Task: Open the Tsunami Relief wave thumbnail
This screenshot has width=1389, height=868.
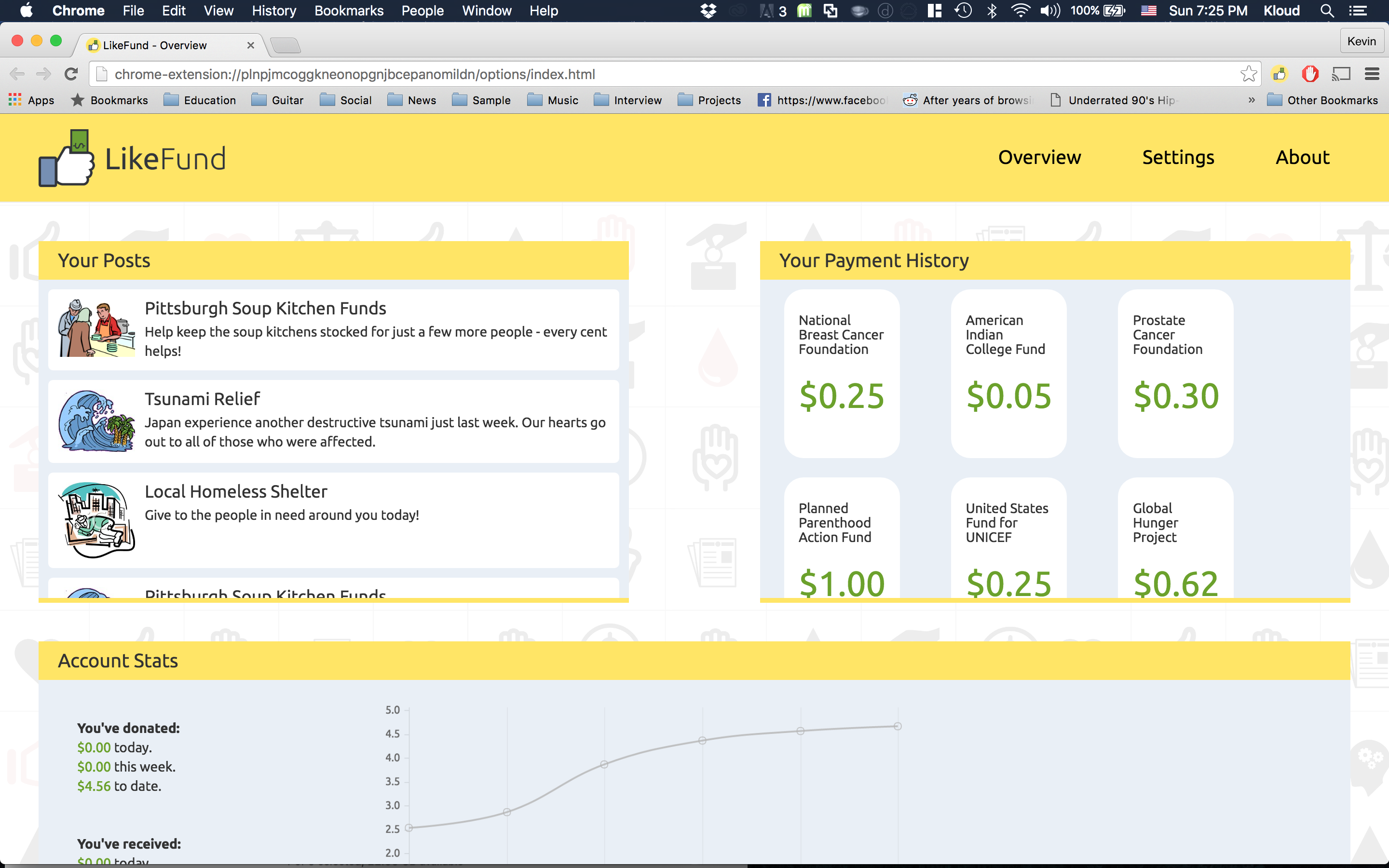Action: click(97, 421)
